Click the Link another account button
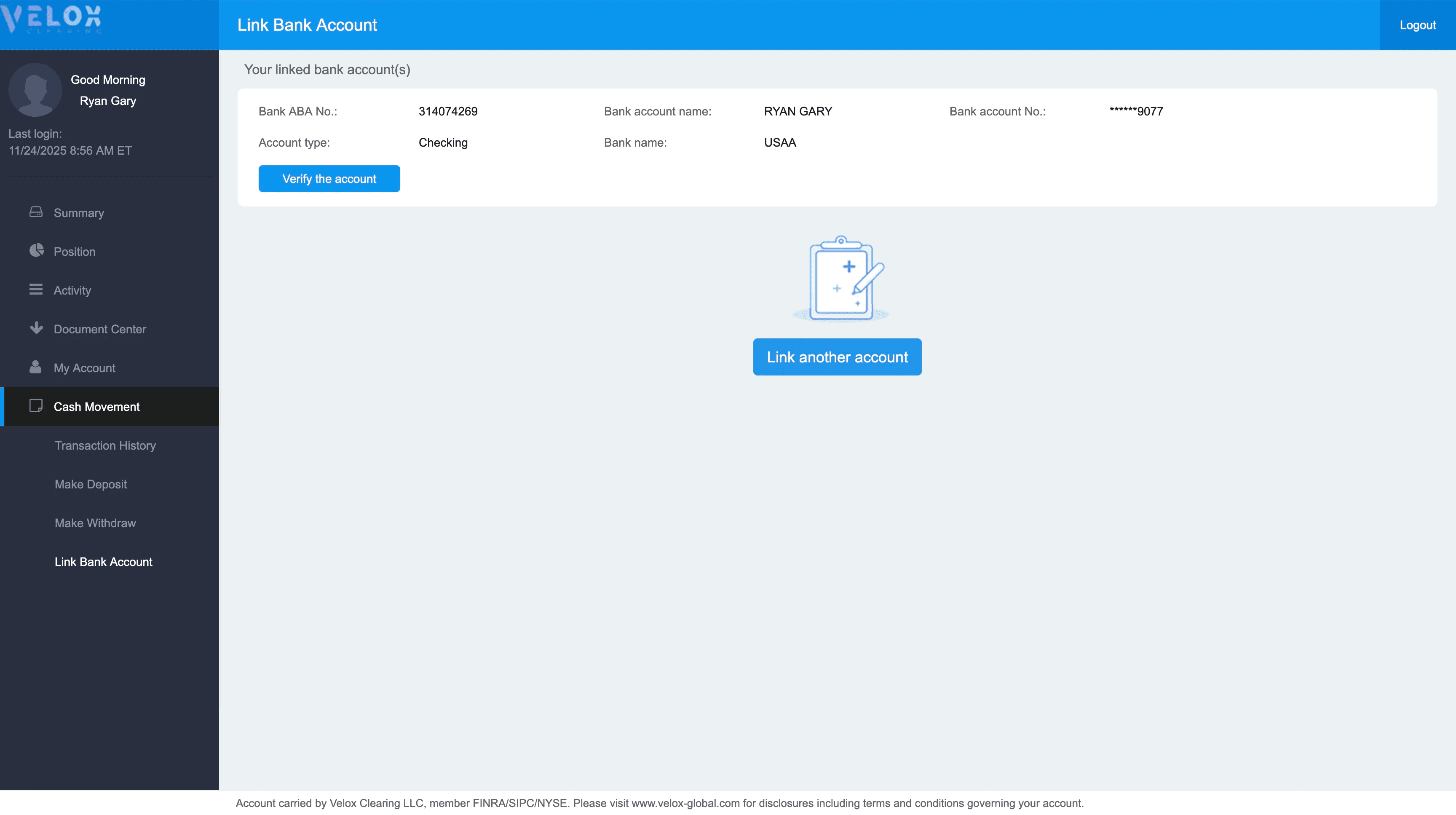Screen dimensions: 1456x815 (x=837, y=357)
